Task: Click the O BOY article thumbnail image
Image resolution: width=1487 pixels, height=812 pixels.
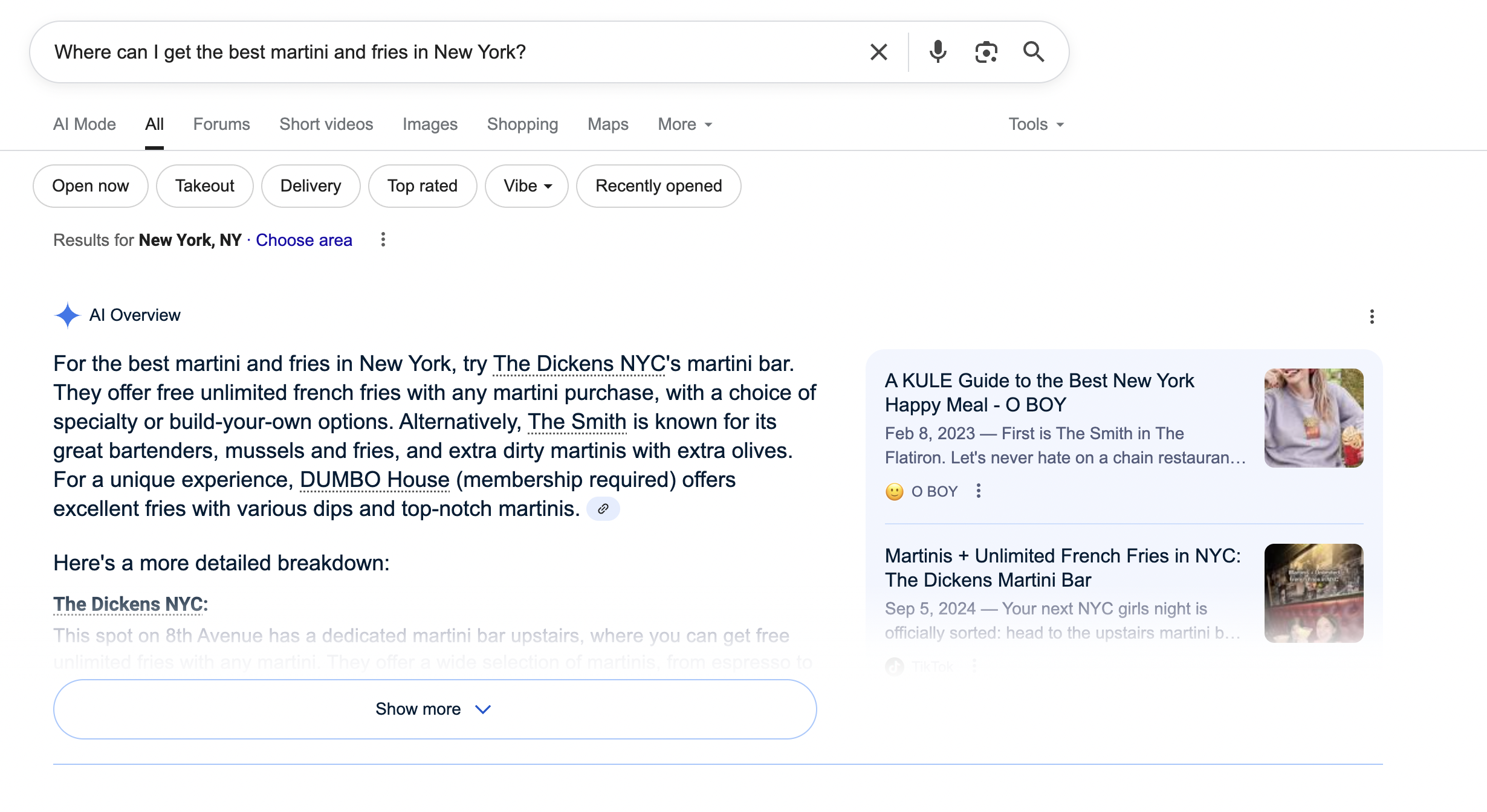Action: [1314, 418]
